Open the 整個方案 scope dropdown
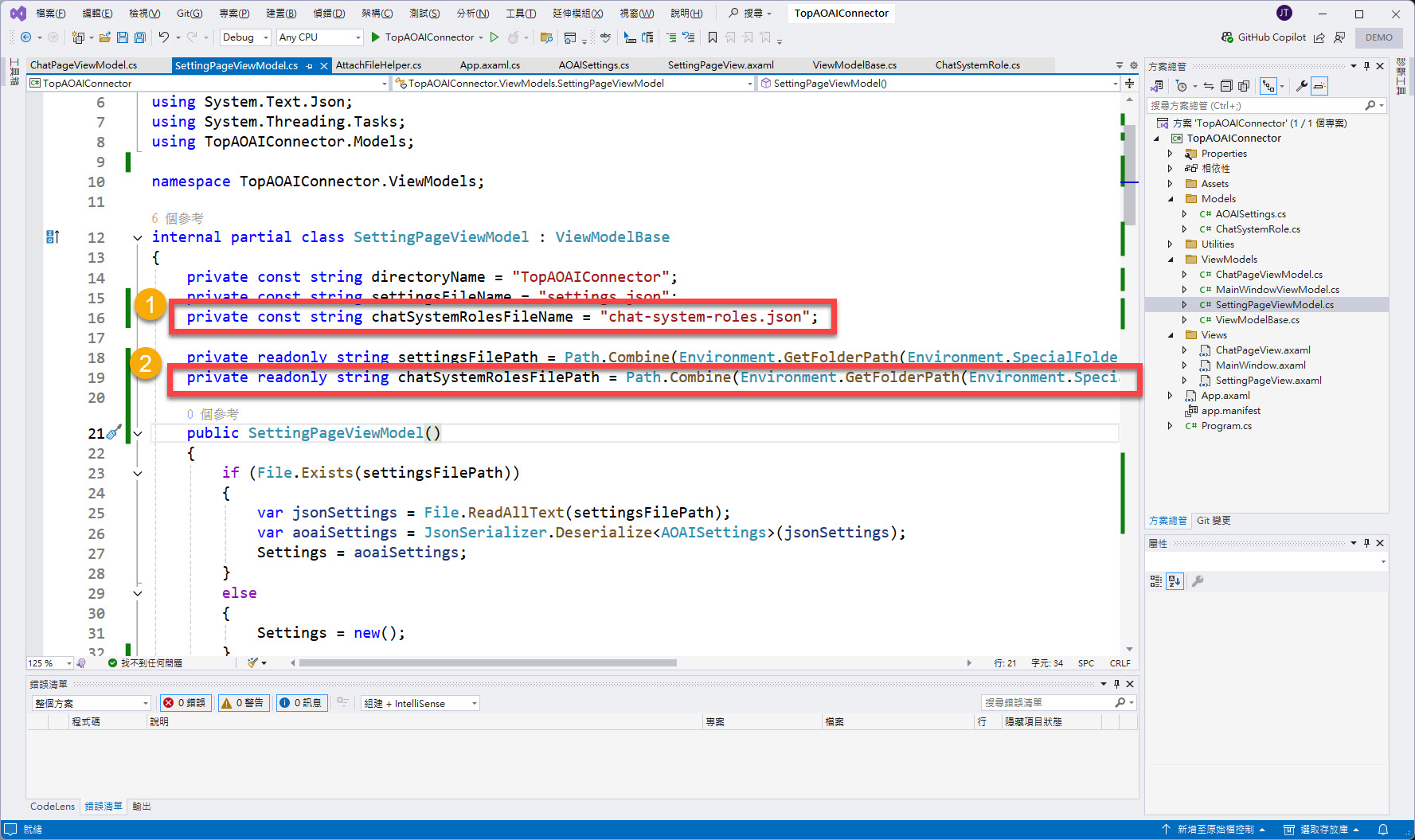The image size is (1415, 840). pos(91,703)
